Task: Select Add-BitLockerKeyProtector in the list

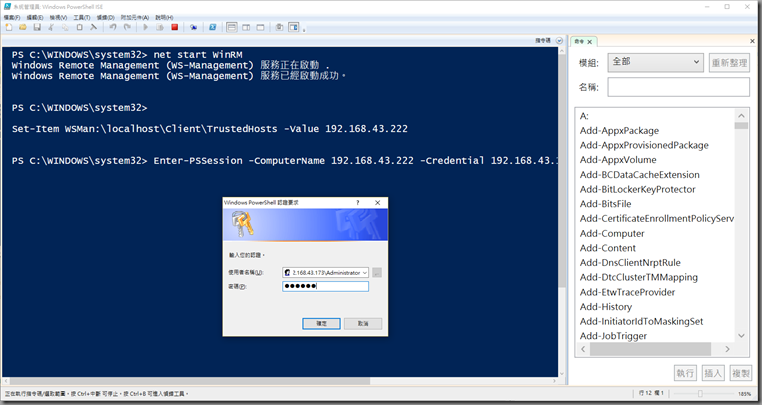Action: (x=637, y=189)
